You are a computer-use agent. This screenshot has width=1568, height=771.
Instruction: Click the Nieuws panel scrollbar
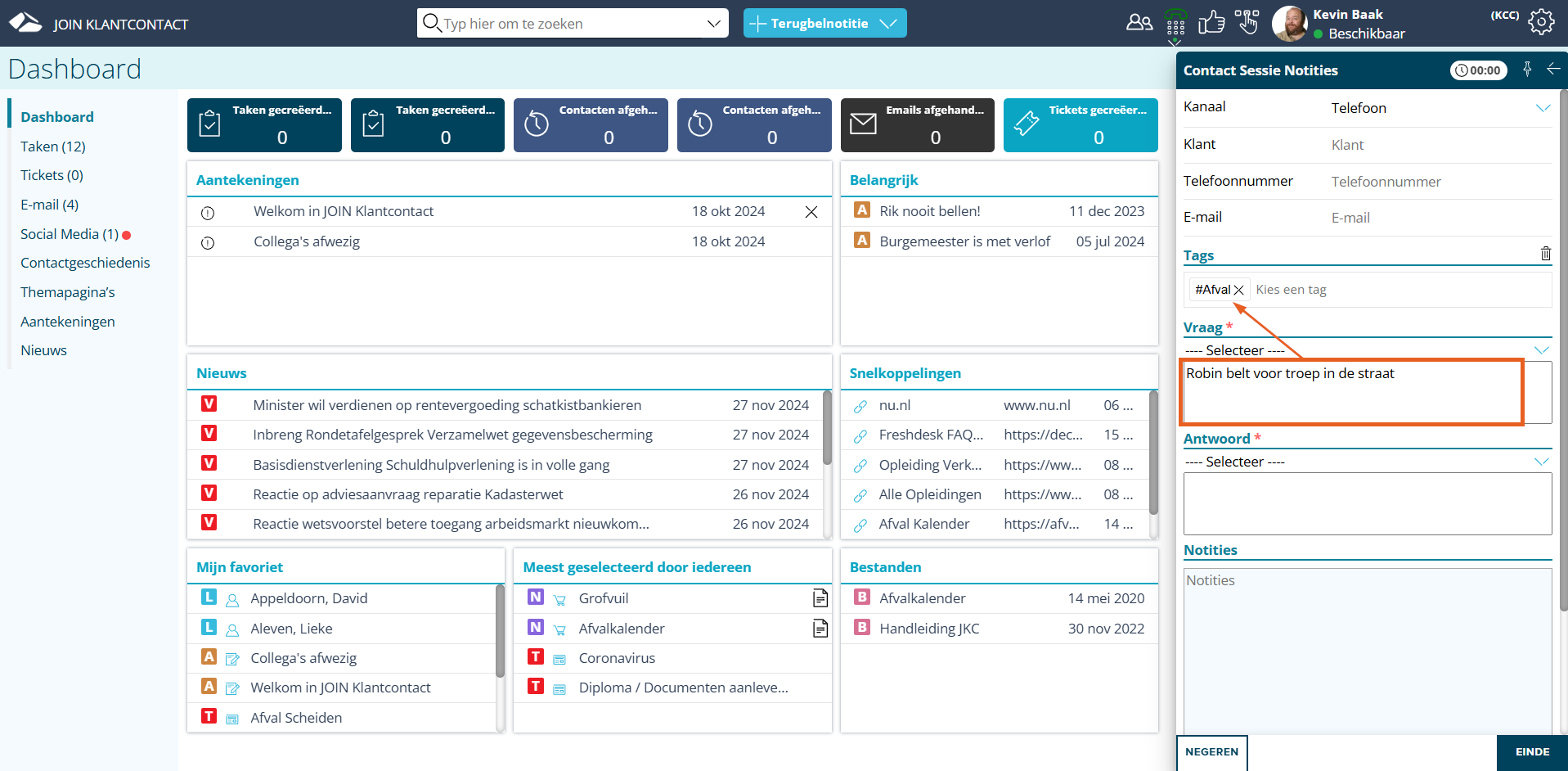coord(827,430)
